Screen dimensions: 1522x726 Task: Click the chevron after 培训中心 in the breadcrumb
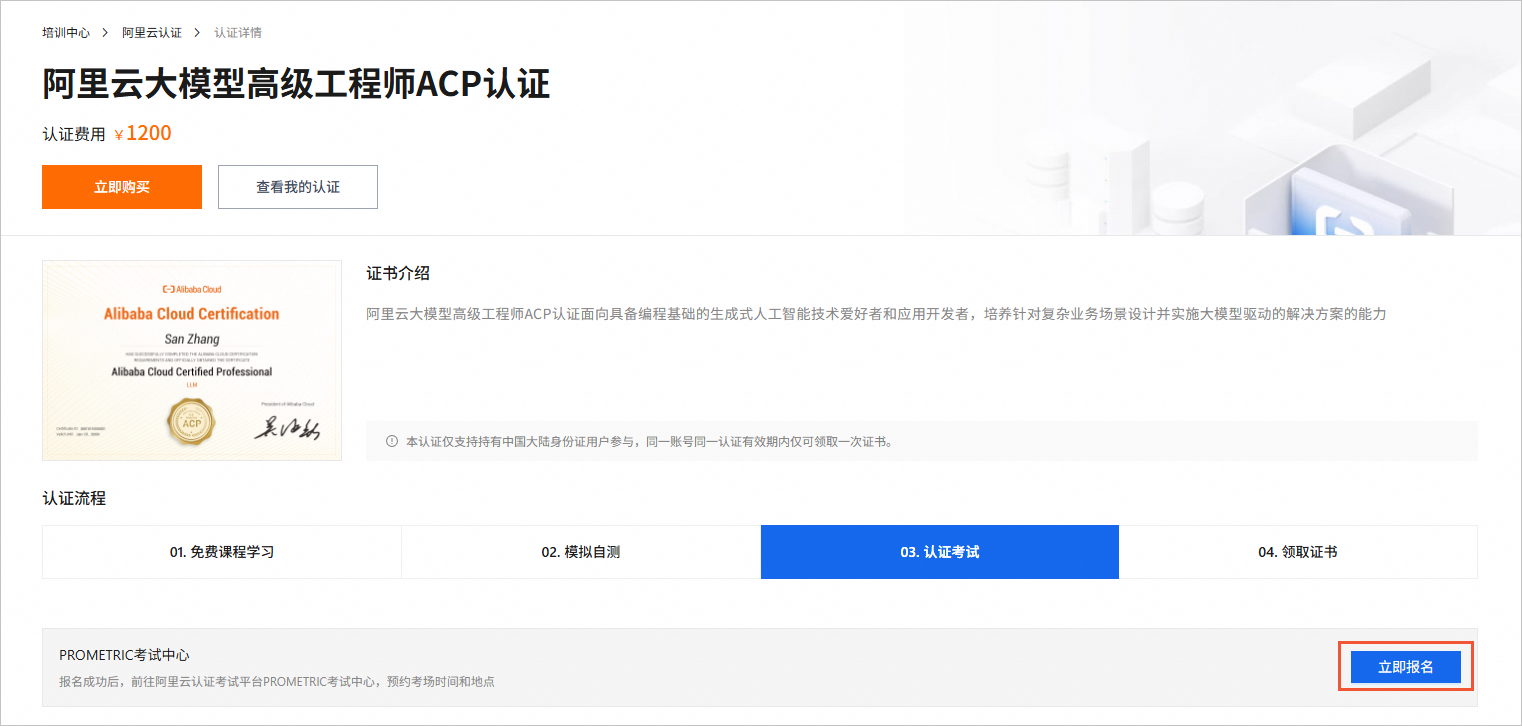[104, 33]
